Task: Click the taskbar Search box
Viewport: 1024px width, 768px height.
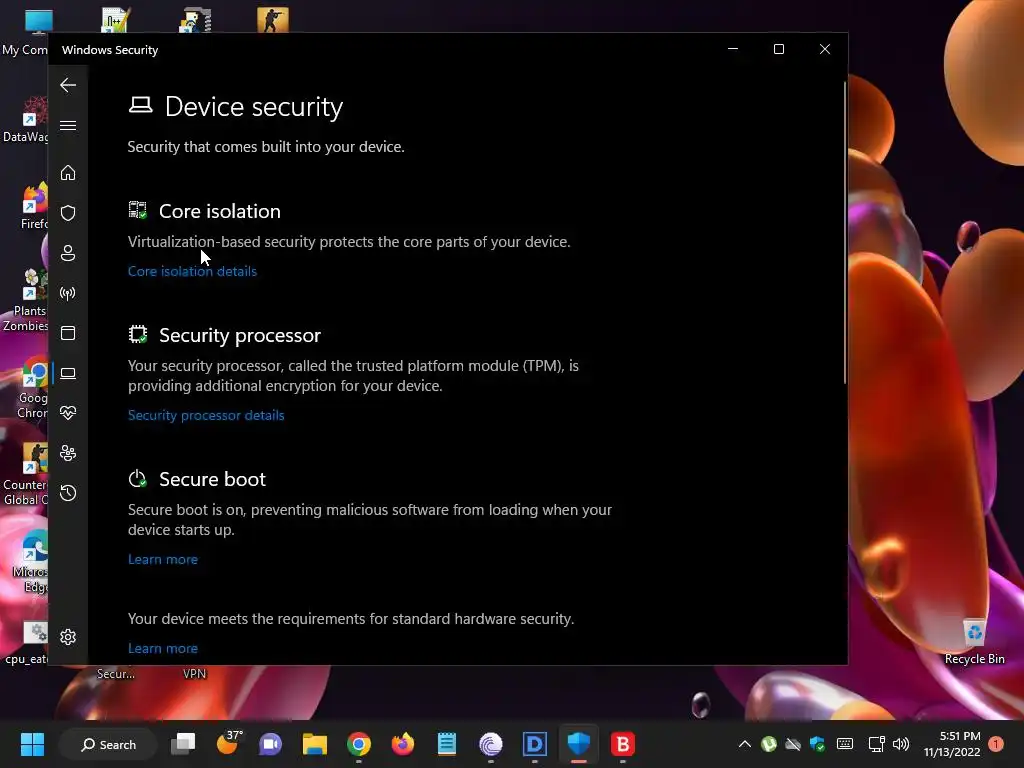Action: point(108,744)
